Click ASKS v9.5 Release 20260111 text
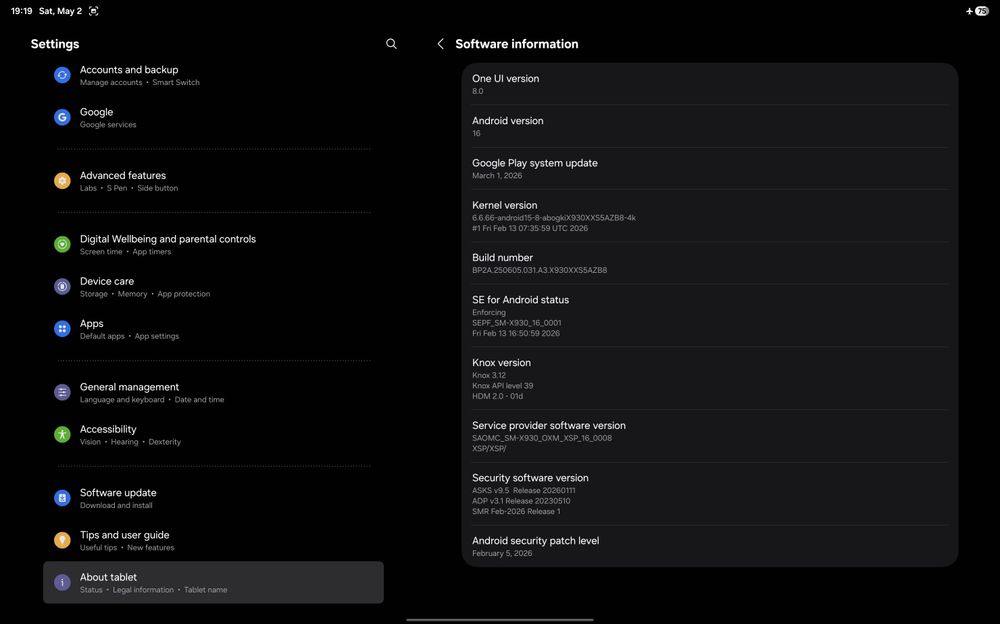 [x=524, y=490]
